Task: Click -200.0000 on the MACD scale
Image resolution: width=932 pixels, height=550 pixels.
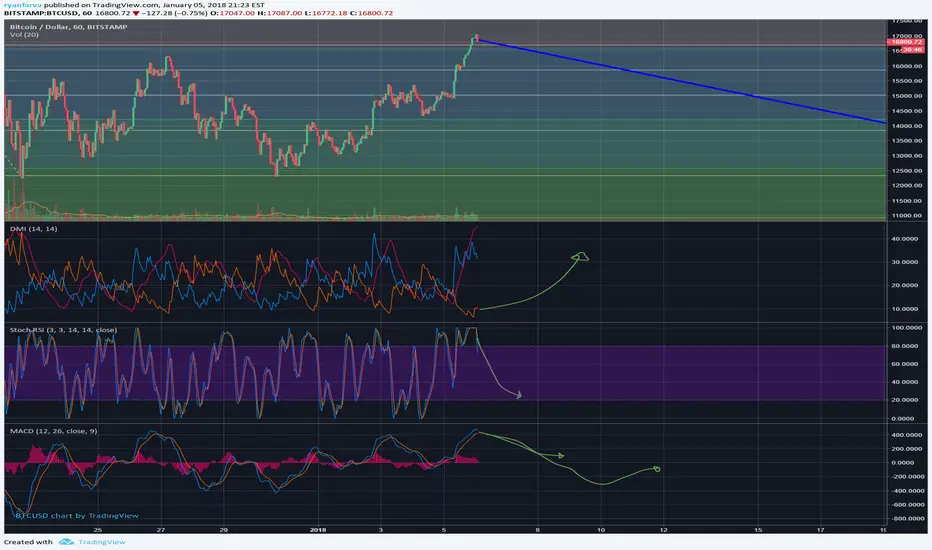Action: pyautogui.click(x=906, y=476)
